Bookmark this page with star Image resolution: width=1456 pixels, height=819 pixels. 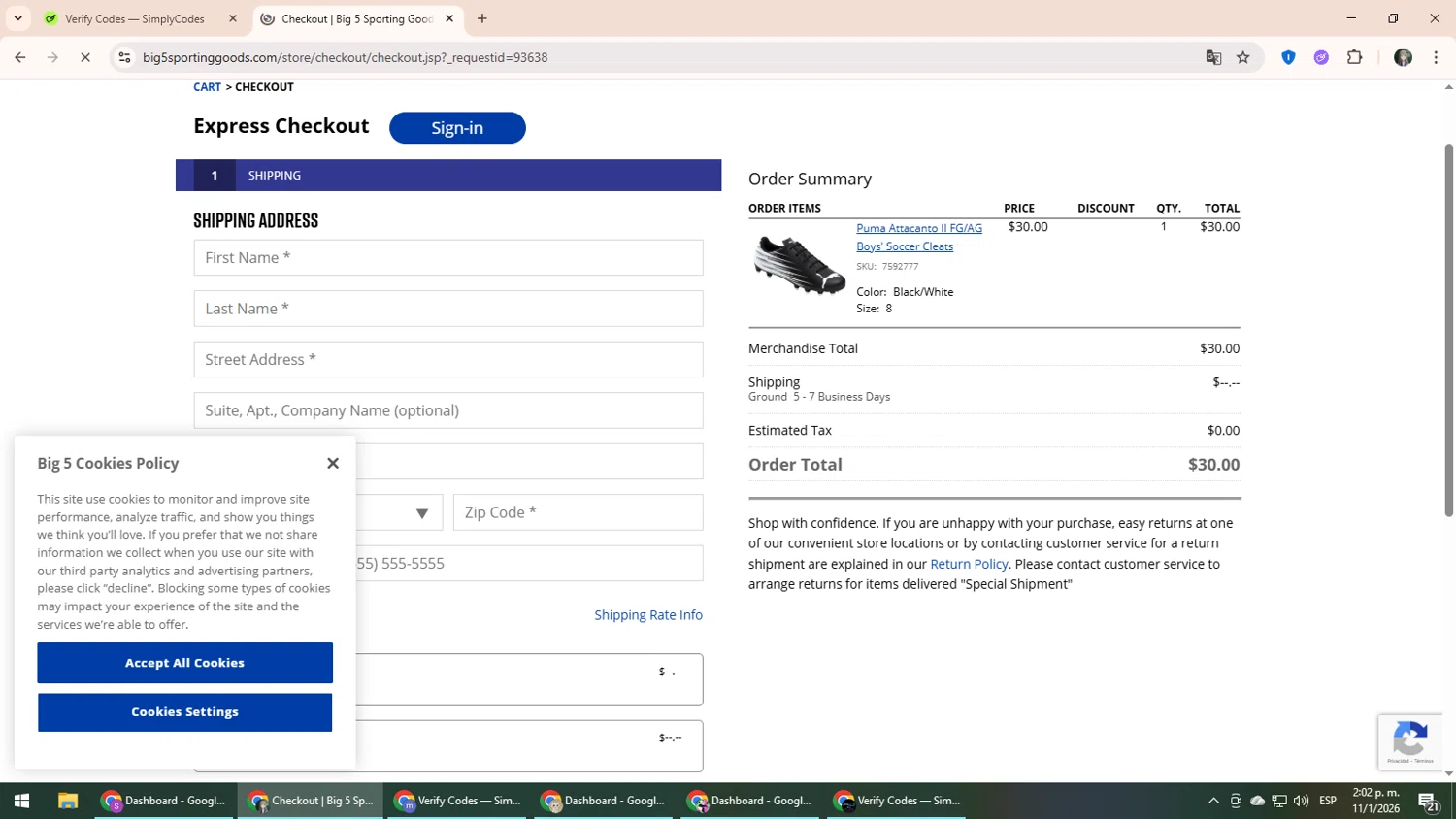tap(1243, 57)
